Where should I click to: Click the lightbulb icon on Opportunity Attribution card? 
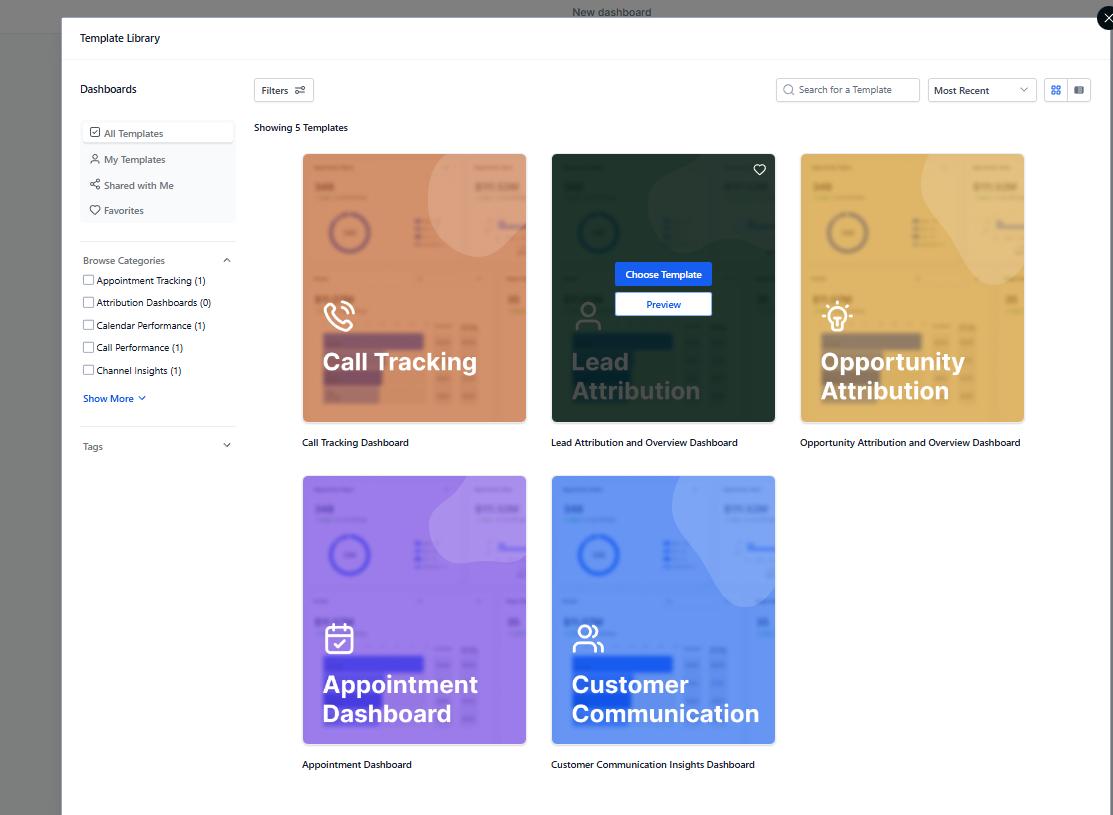tap(836, 316)
